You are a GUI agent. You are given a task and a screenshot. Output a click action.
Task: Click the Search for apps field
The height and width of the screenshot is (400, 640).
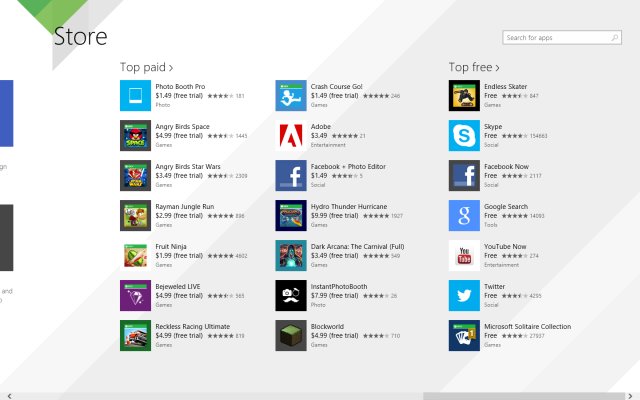click(x=555, y=38)
